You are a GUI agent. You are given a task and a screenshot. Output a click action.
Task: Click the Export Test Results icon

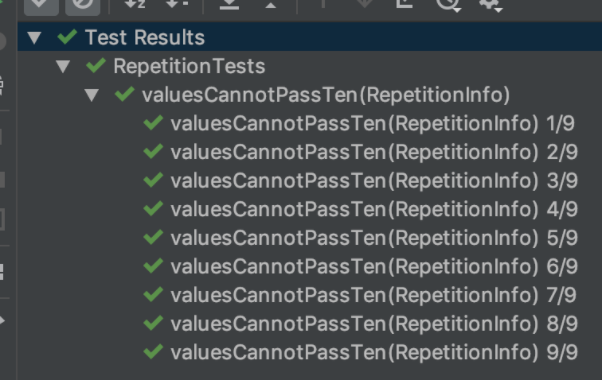pos(404,4)
